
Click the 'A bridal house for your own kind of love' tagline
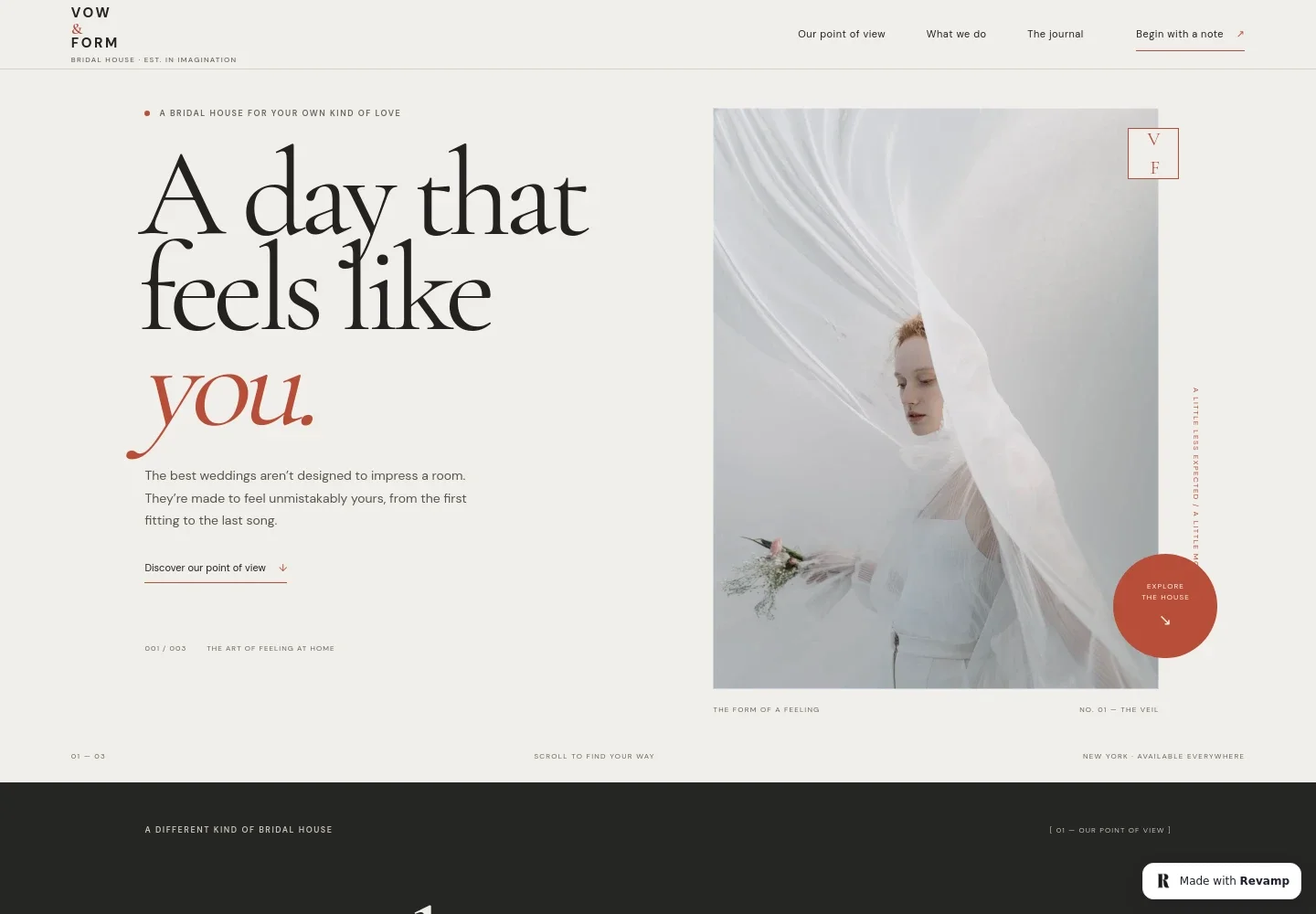pyautogui.click(x=280, y=113)
